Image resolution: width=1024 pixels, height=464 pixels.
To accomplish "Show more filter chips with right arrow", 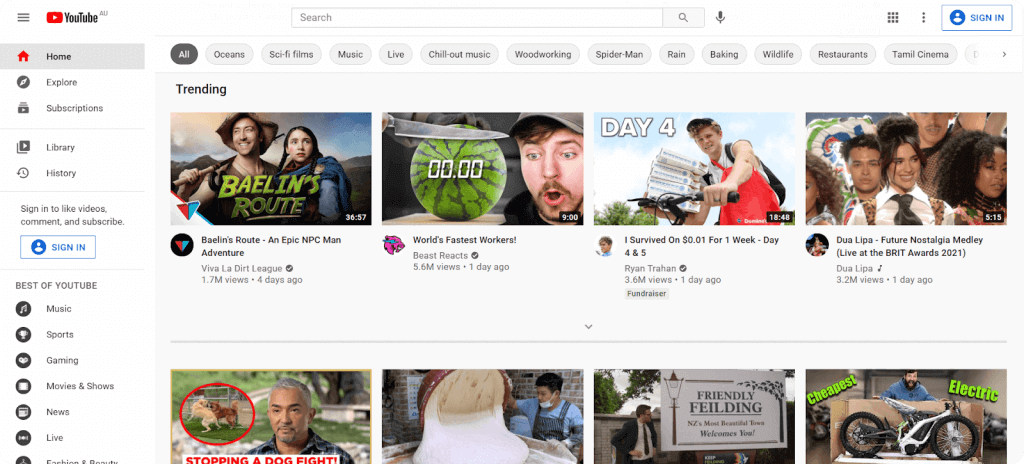I will pos(1004,54).
